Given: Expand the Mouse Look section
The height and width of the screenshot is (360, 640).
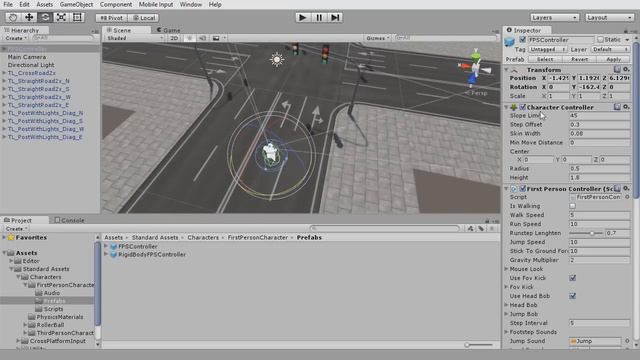Looking at the screenshot, I should point(507,269).
